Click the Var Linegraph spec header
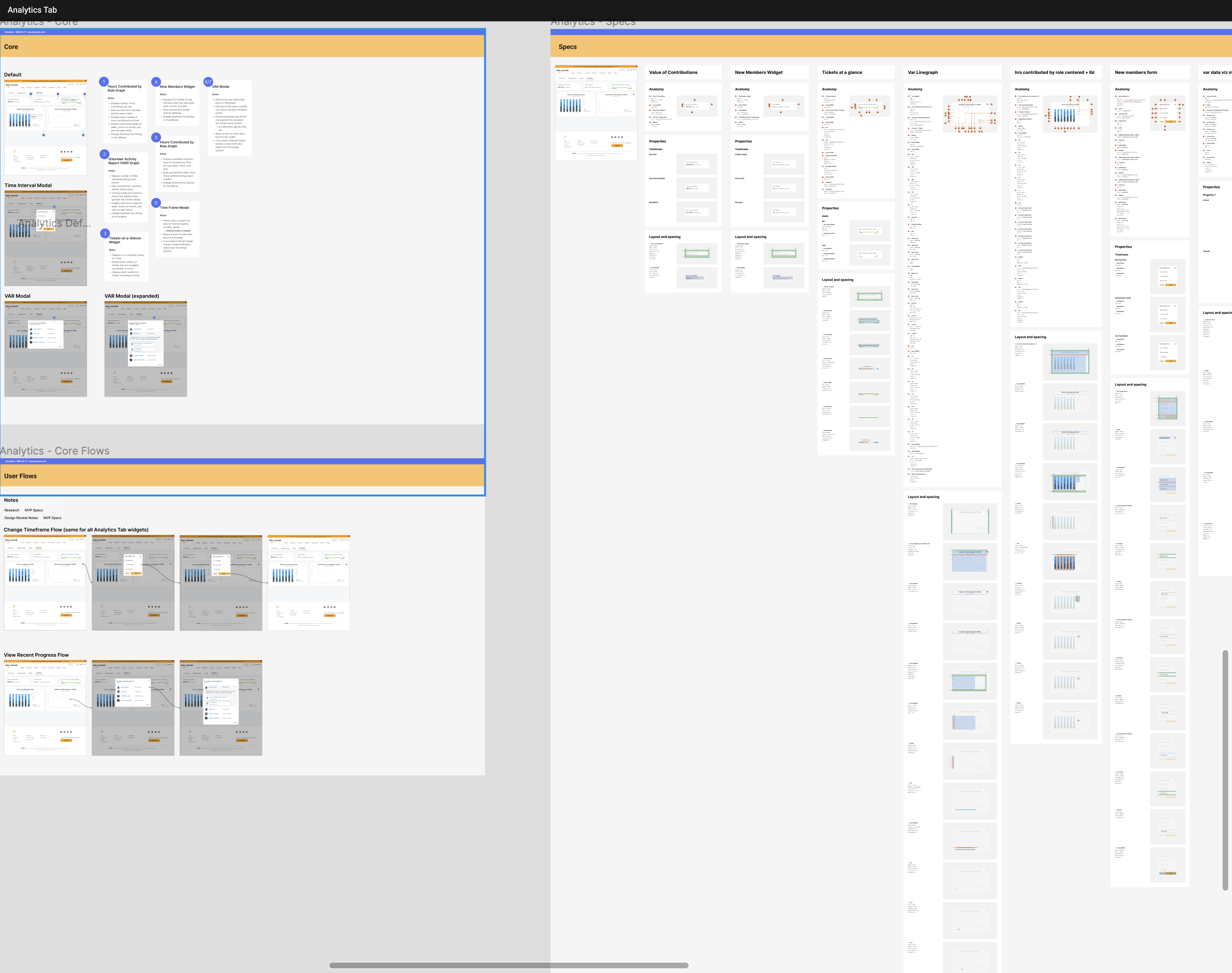 pyautogui.click(x=922, y=73)
